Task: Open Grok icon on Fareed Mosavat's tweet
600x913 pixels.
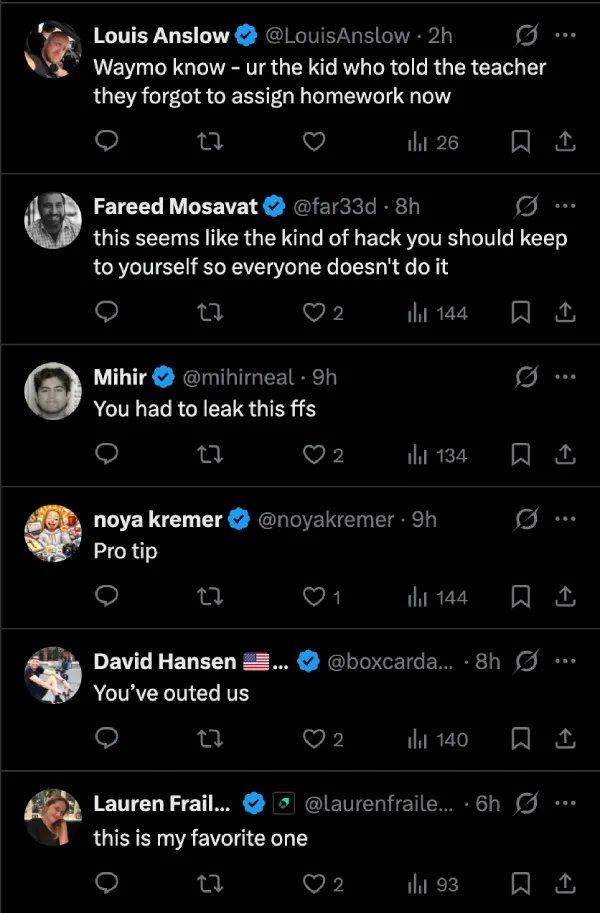Action: [524, 207]
